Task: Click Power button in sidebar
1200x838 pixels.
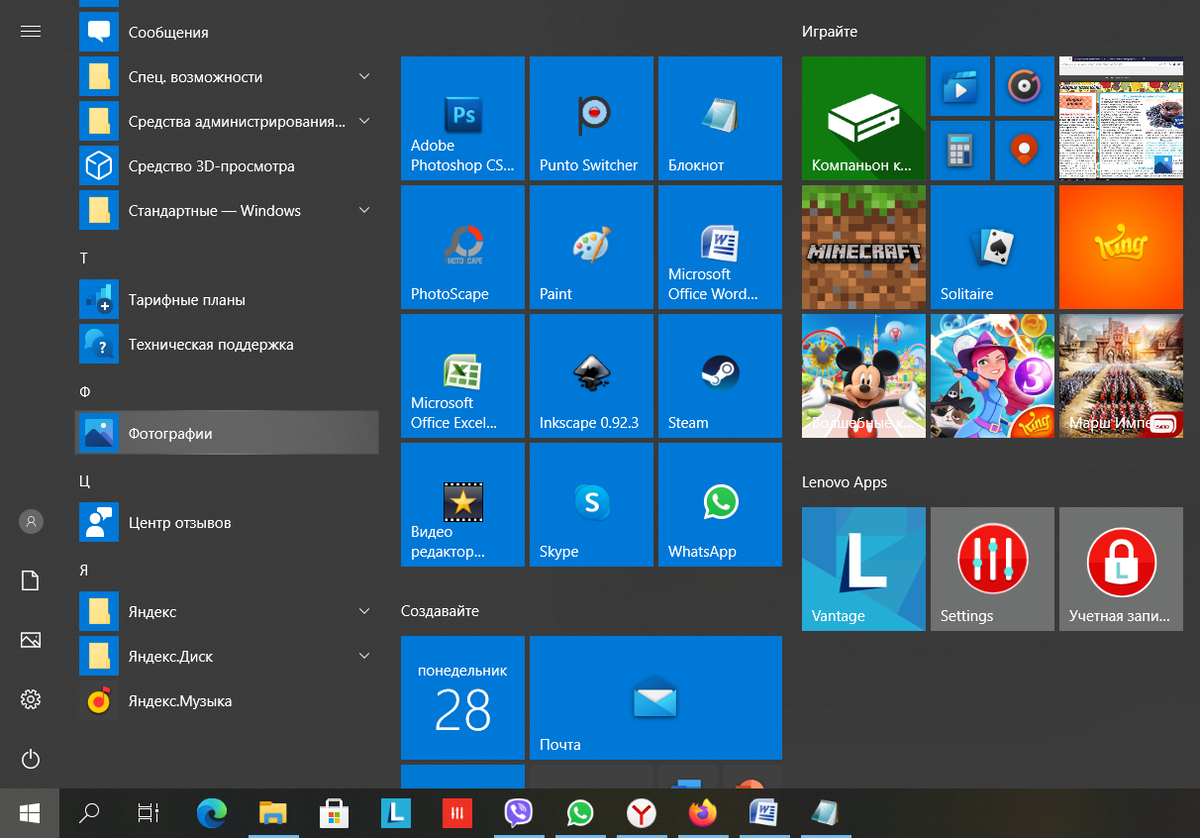Action: (x=30, y=759)
